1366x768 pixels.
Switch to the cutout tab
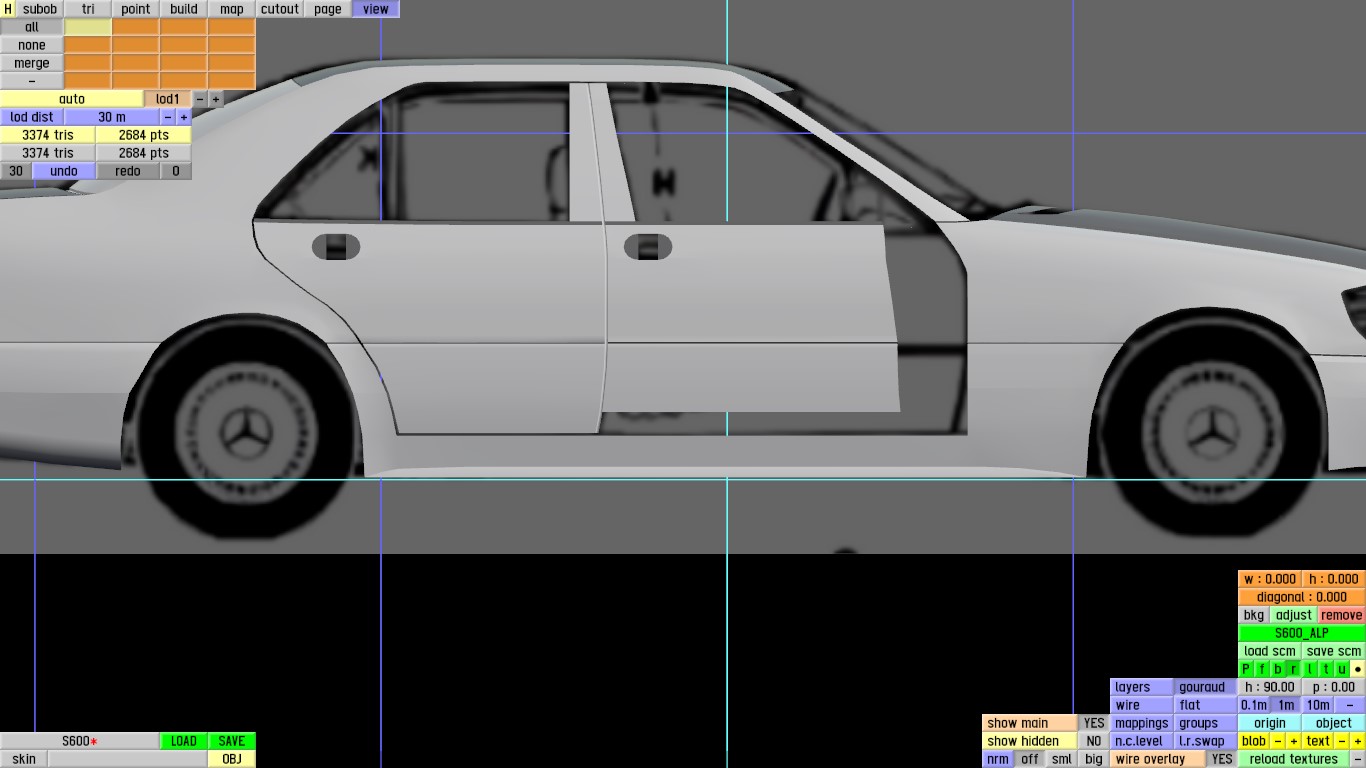[x=280, y=9]
